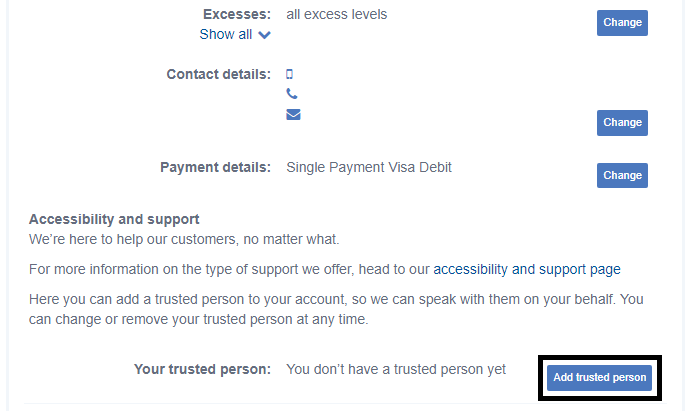The width and height of the screenshot is (692, 411).
Task: Click the Show all link under Excesses
Action: [x=226, y=34]
